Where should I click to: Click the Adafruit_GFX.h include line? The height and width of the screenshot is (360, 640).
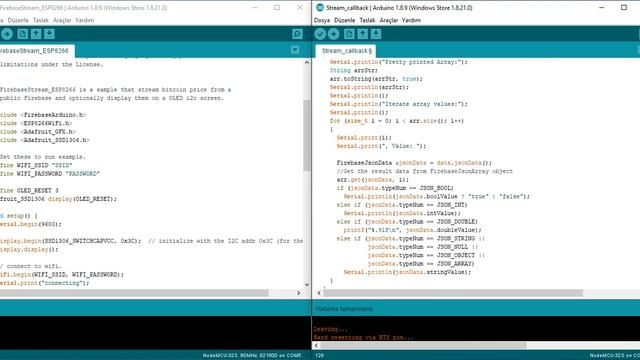tap(38, 132)
